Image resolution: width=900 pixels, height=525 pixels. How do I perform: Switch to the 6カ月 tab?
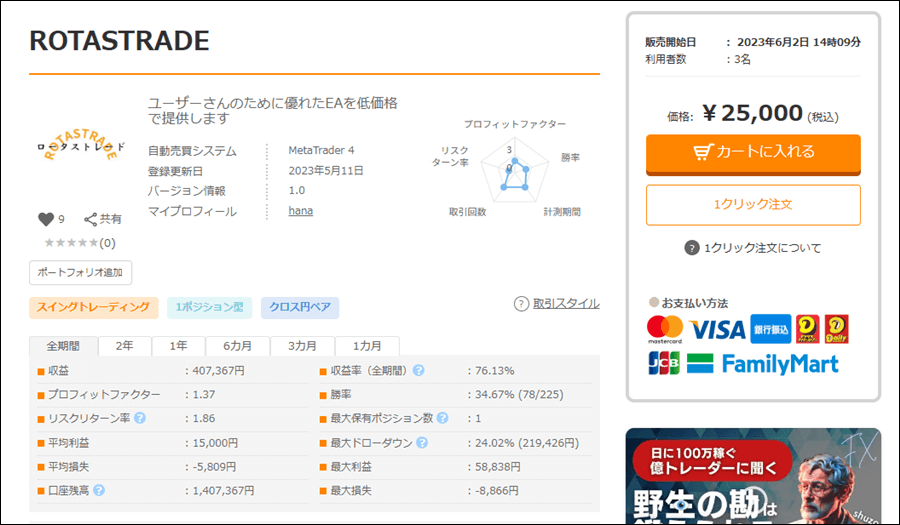pos(237,346)
